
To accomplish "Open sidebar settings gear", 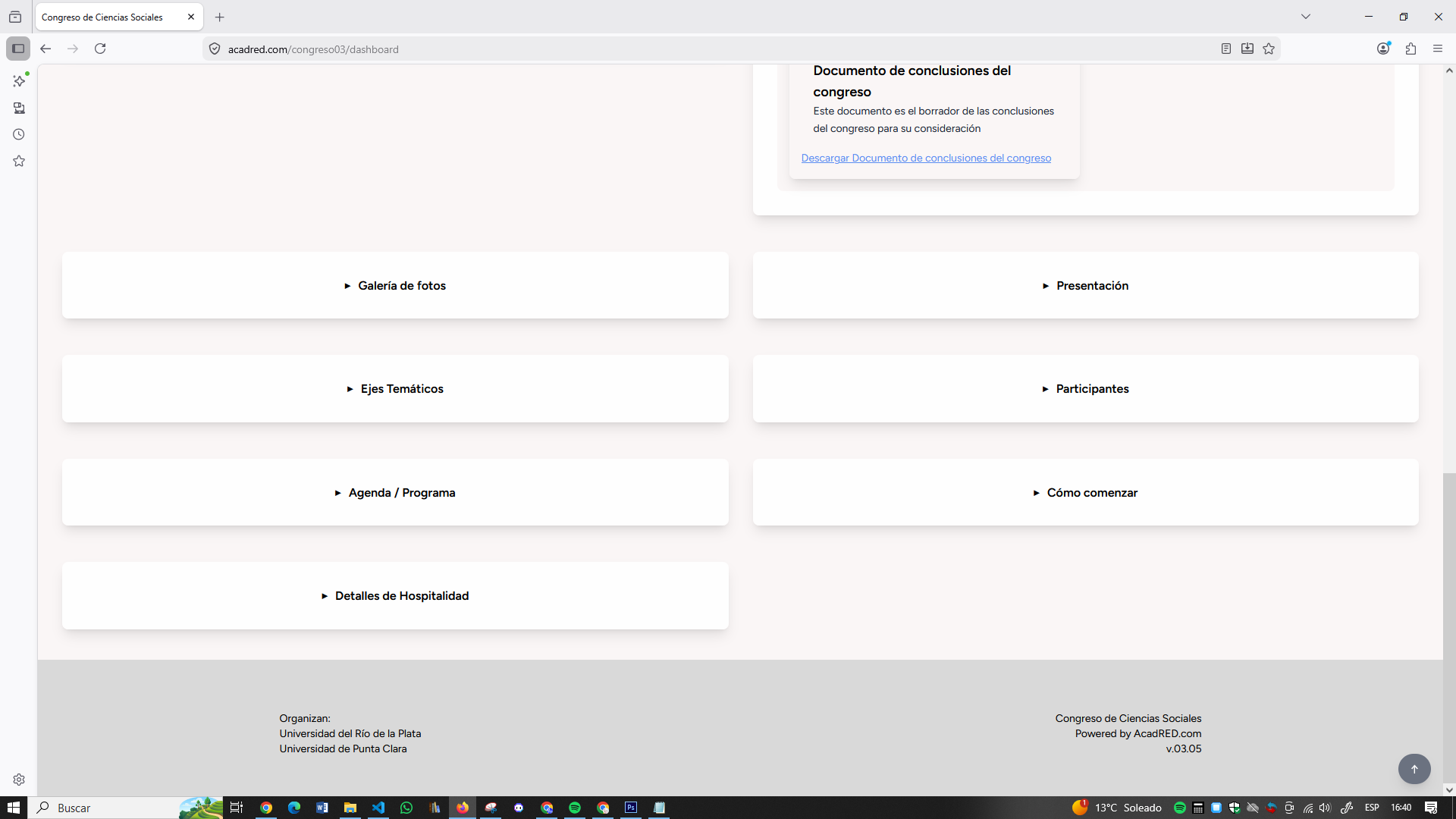I will (19, 780).
